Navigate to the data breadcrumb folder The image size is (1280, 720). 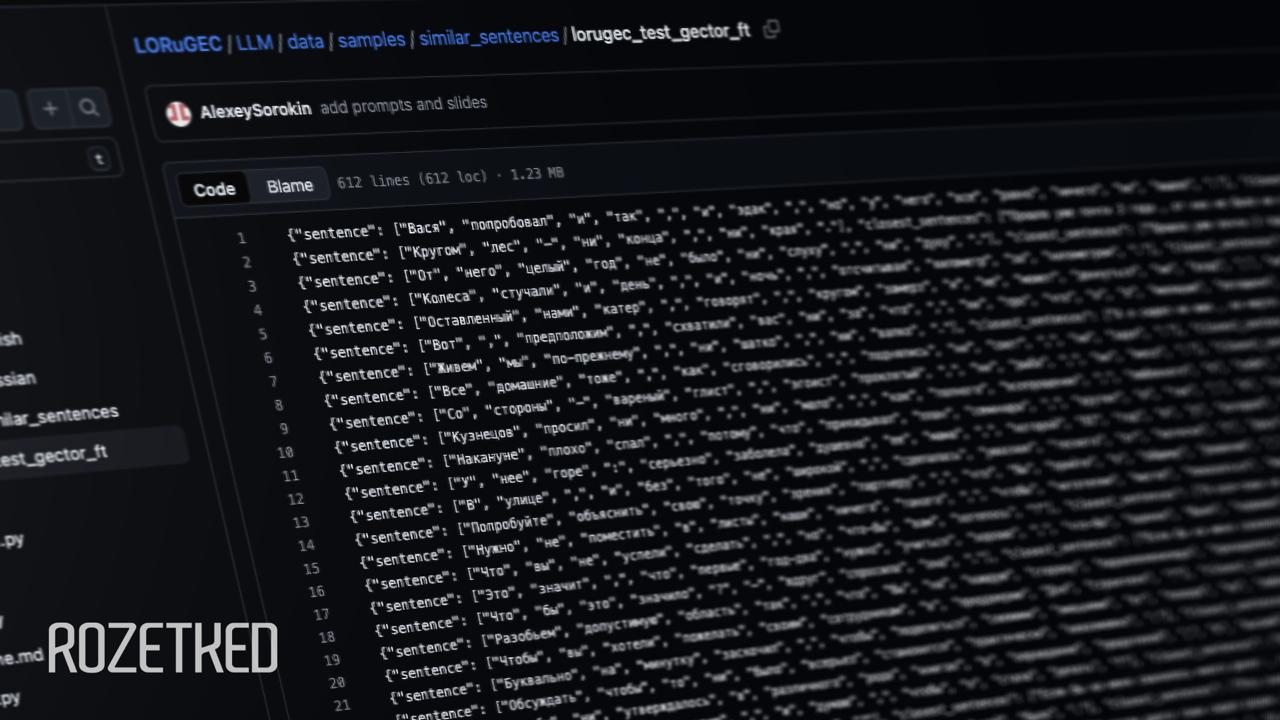point(305,42)
